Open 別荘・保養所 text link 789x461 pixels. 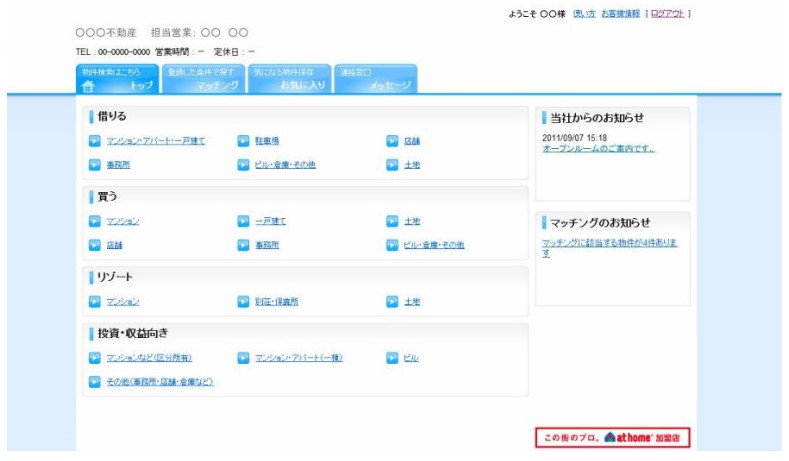coord(276,301)
